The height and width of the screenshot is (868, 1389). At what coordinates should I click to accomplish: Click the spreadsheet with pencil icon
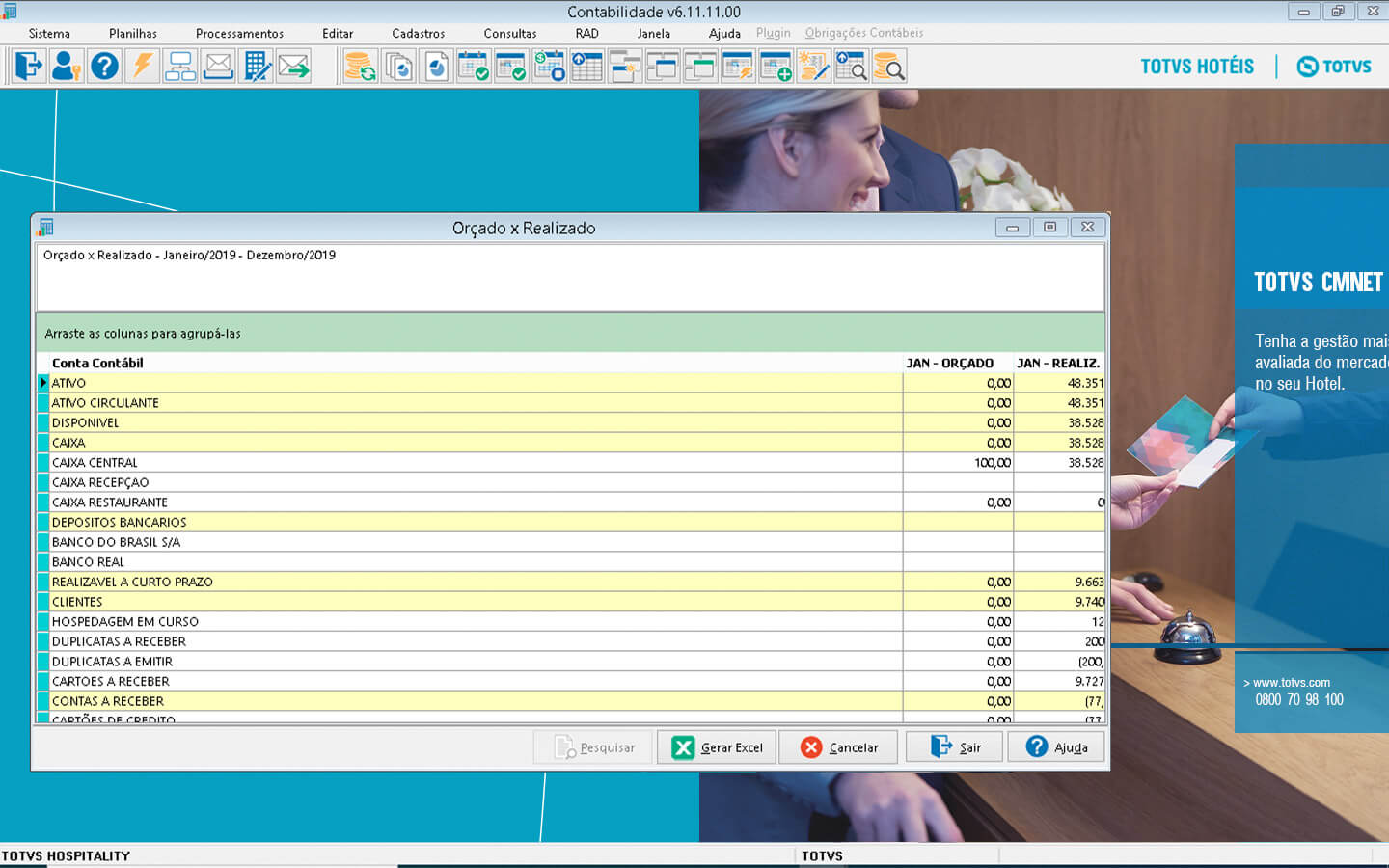pyautogui.click(x=257, y=67)
